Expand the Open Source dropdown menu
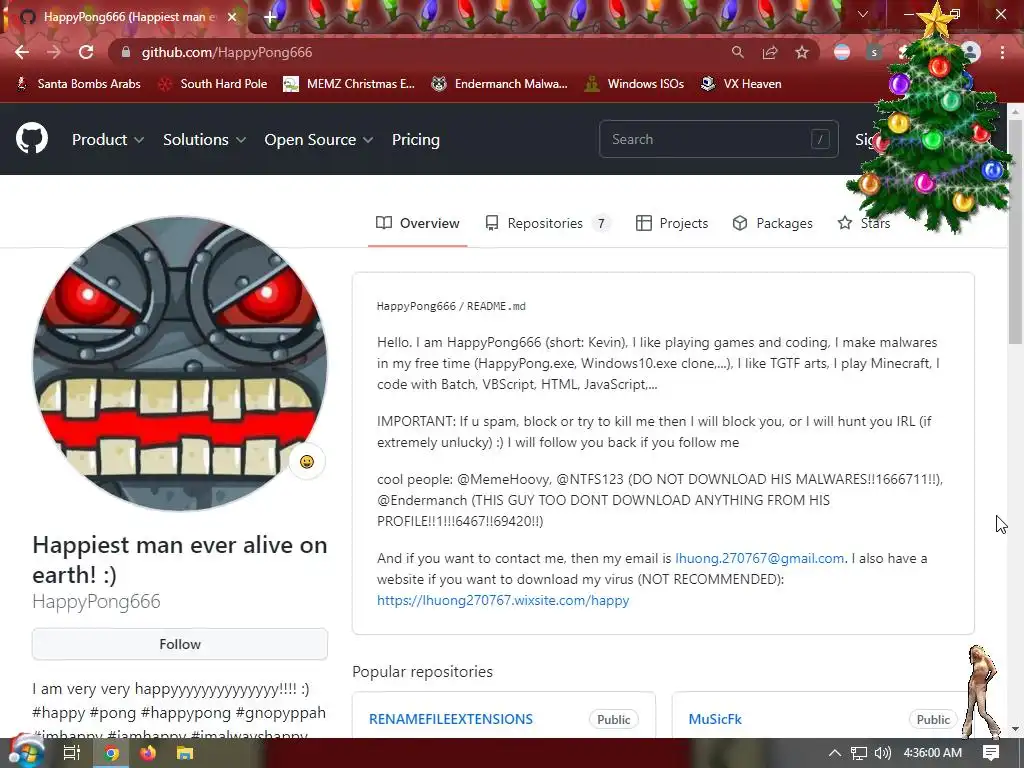The height and width of the screenshot is (768, 1024). tap(319, 140)
